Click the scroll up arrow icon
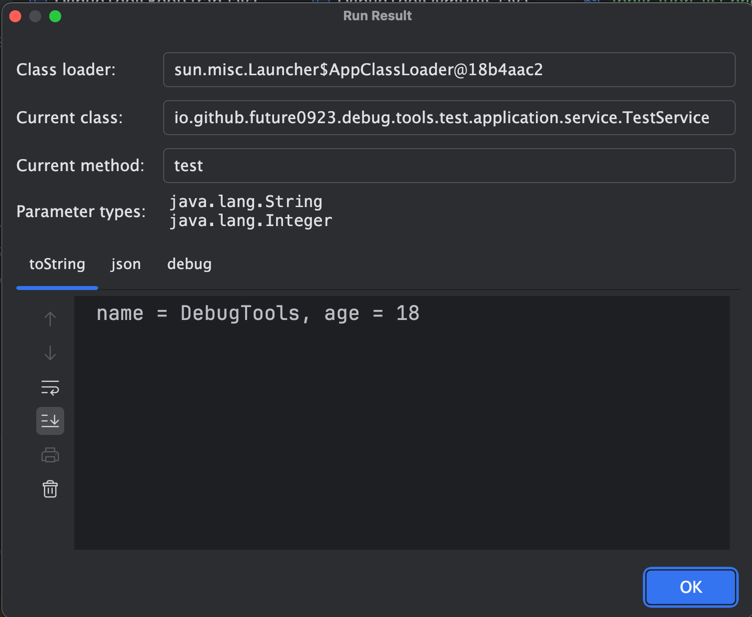Screen dimensions: 752x617 point(50,319)
